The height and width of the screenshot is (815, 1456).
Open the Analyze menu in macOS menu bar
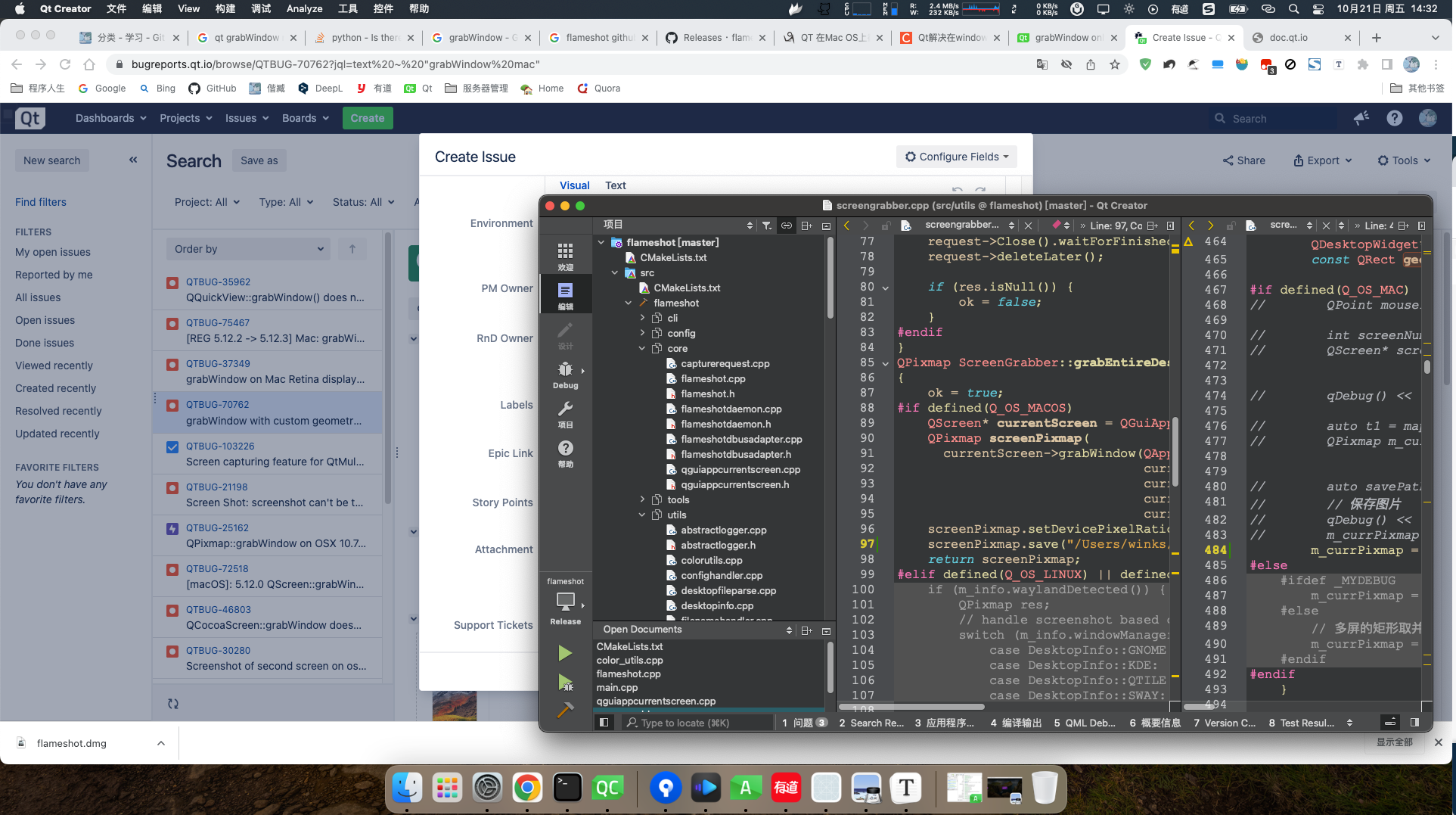304,8
